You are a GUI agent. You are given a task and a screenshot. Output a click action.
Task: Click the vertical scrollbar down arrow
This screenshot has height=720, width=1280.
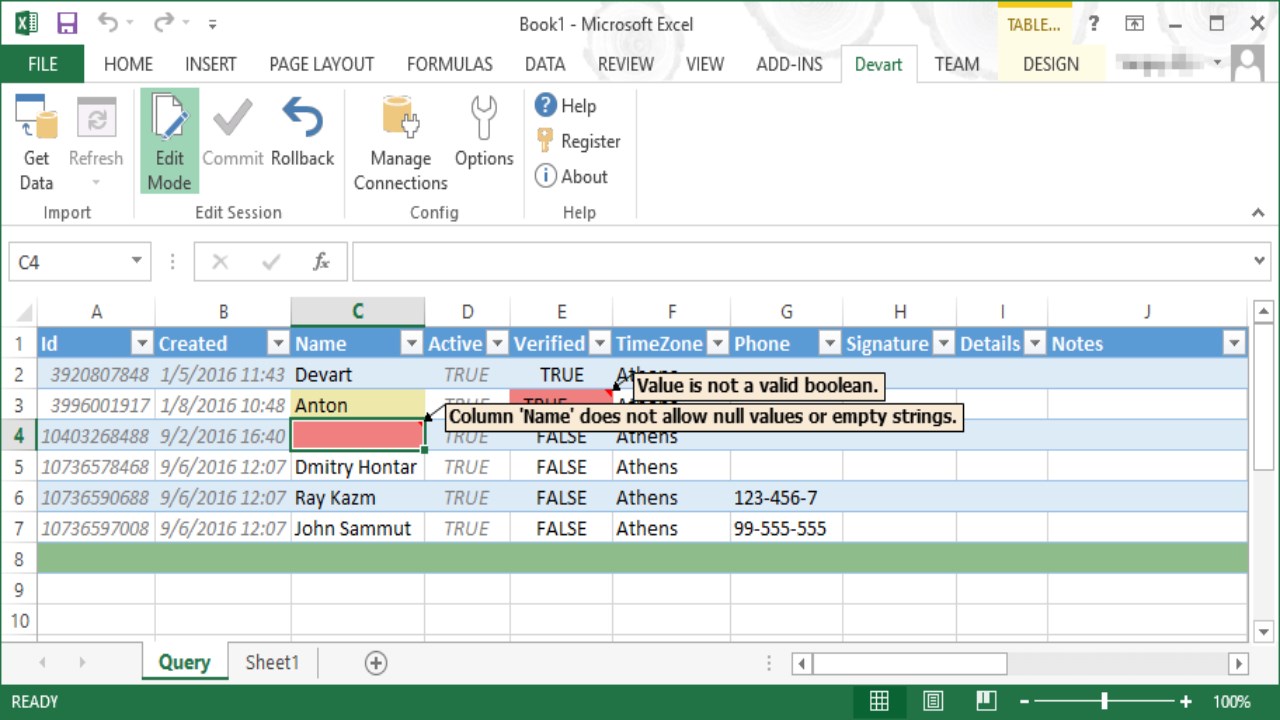[1263, 631]
